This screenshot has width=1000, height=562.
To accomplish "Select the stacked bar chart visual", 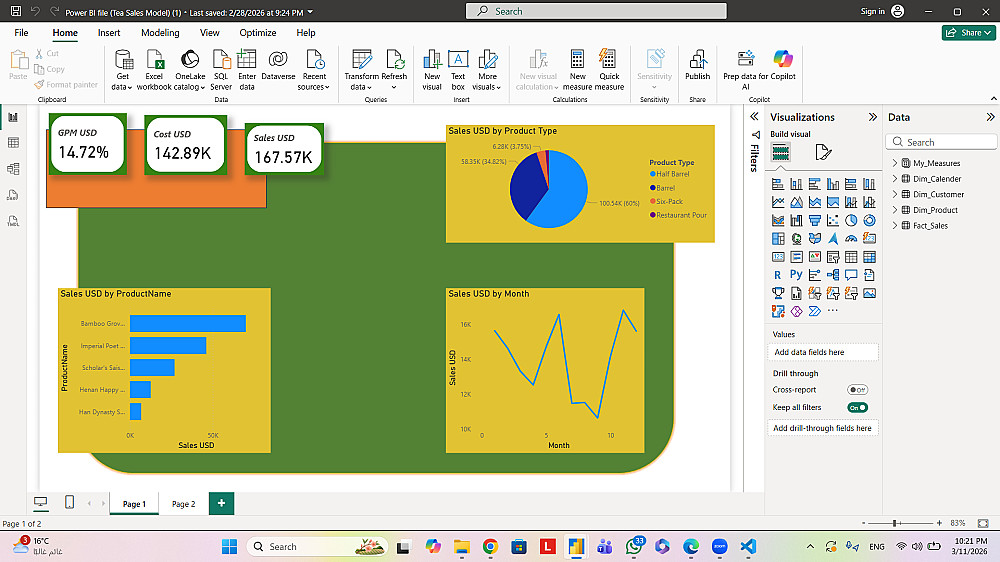I will 777,184.
